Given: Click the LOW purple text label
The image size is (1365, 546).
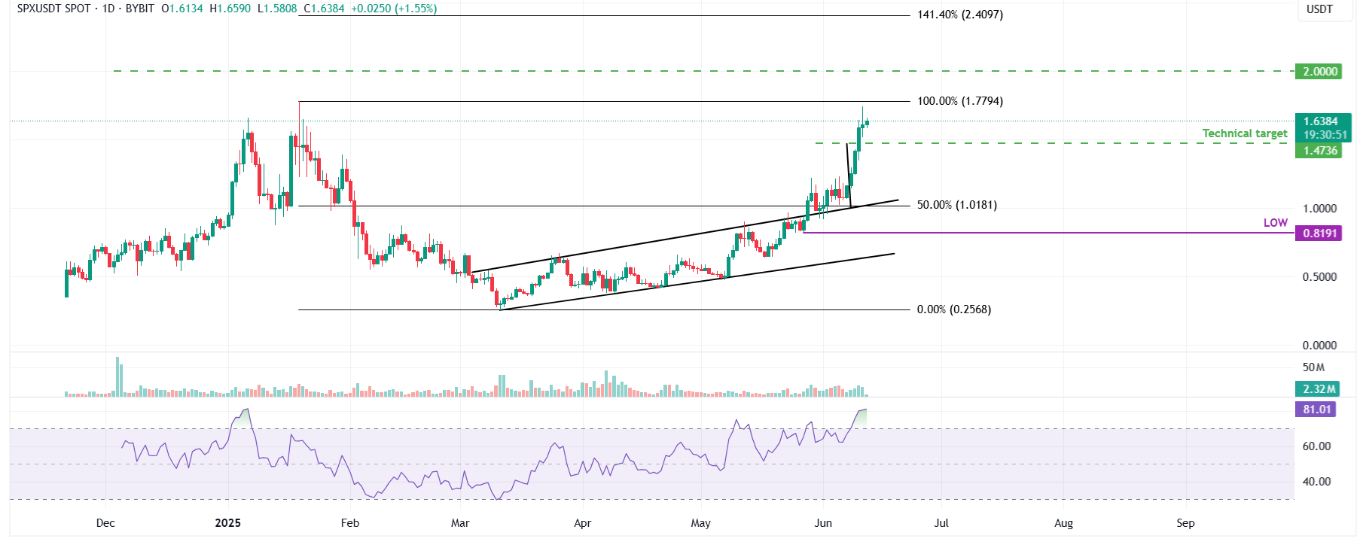Looking at the screenshot, I should pyautogui.click(x=1275, y=223).
